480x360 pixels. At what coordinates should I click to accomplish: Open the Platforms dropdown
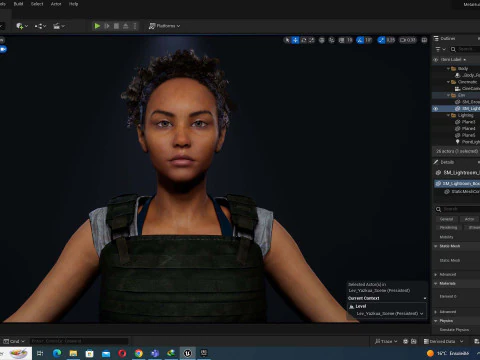[x=164, y=26]
